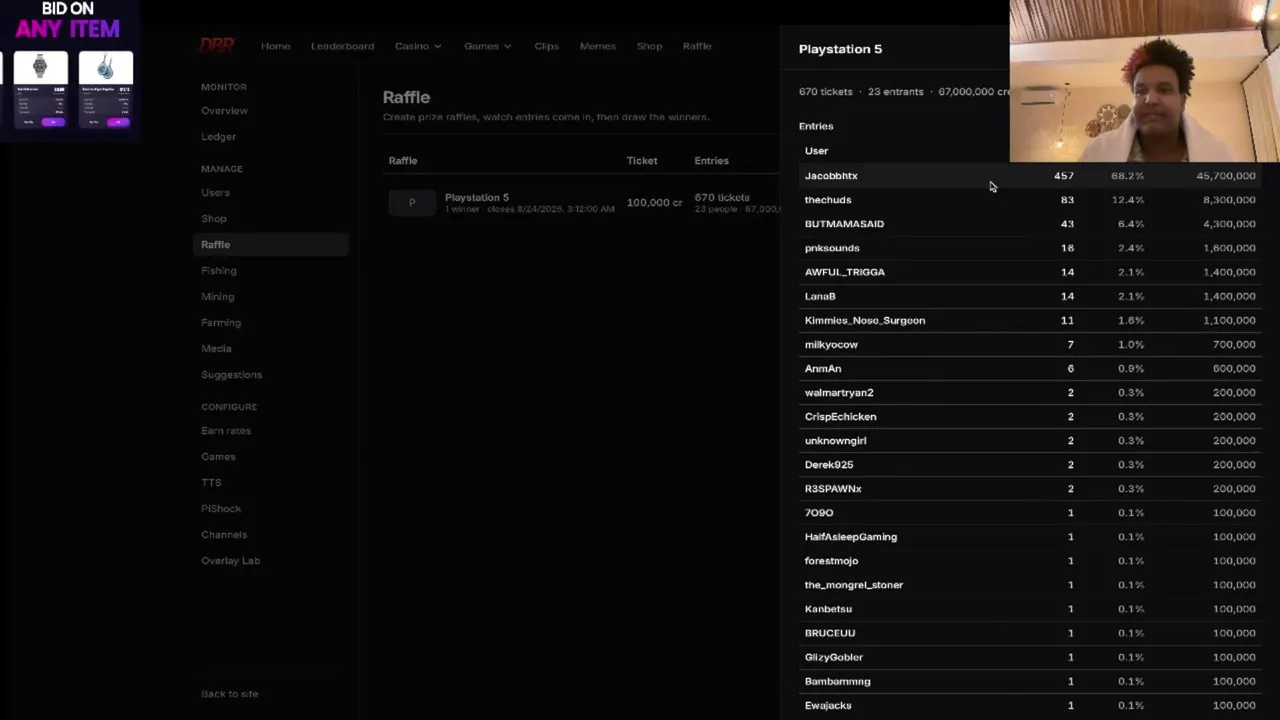The image size is (1280, 720).
Task: Click the the_mongrel_stoner entry
Action: point(1030,585)
